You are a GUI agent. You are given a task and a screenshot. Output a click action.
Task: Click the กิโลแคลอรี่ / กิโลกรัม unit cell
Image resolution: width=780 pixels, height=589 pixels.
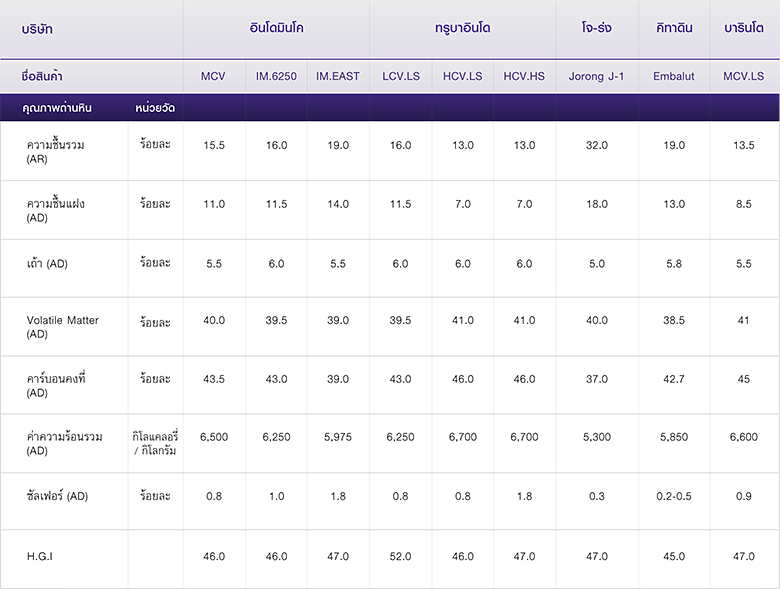click(155, 443)
